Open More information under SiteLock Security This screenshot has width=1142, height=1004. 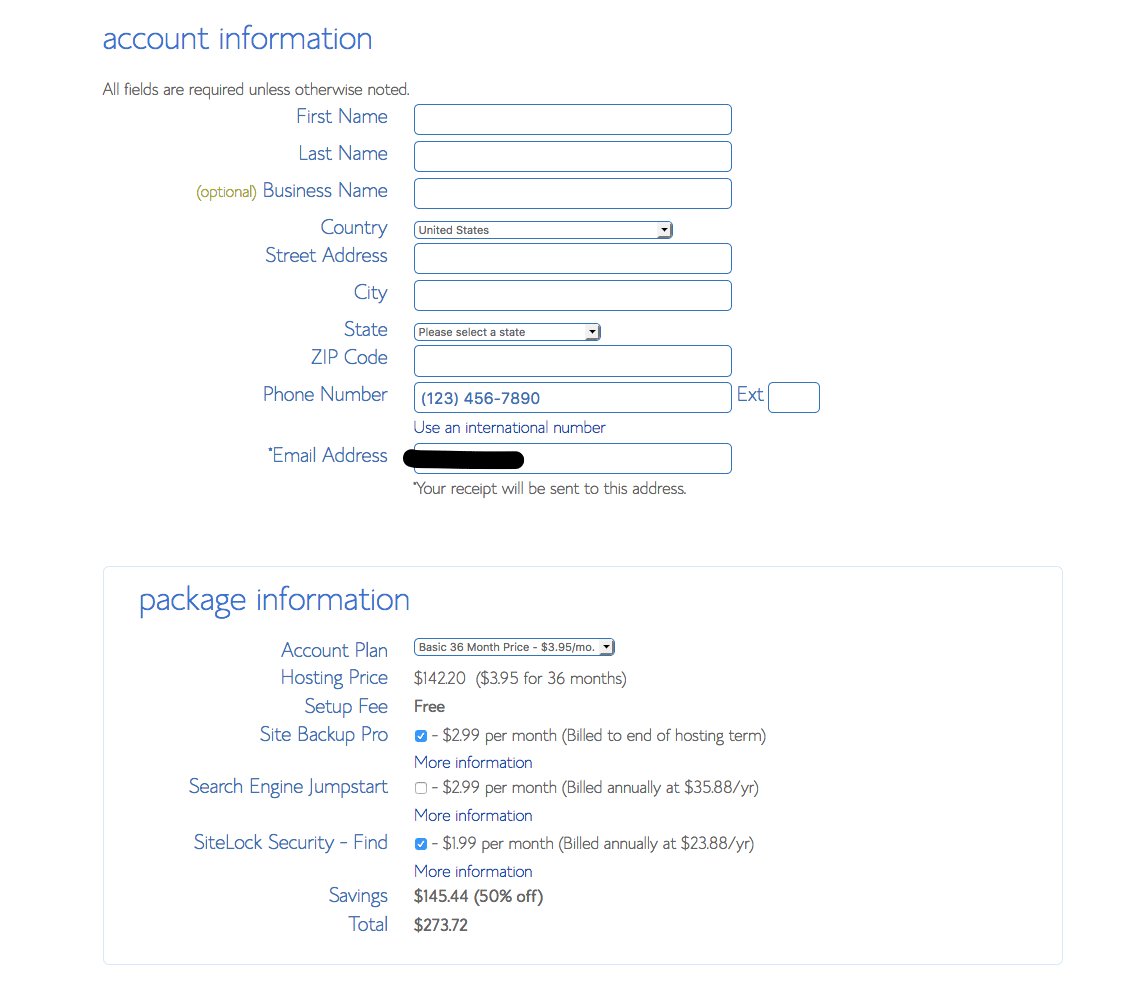[473, 871]
